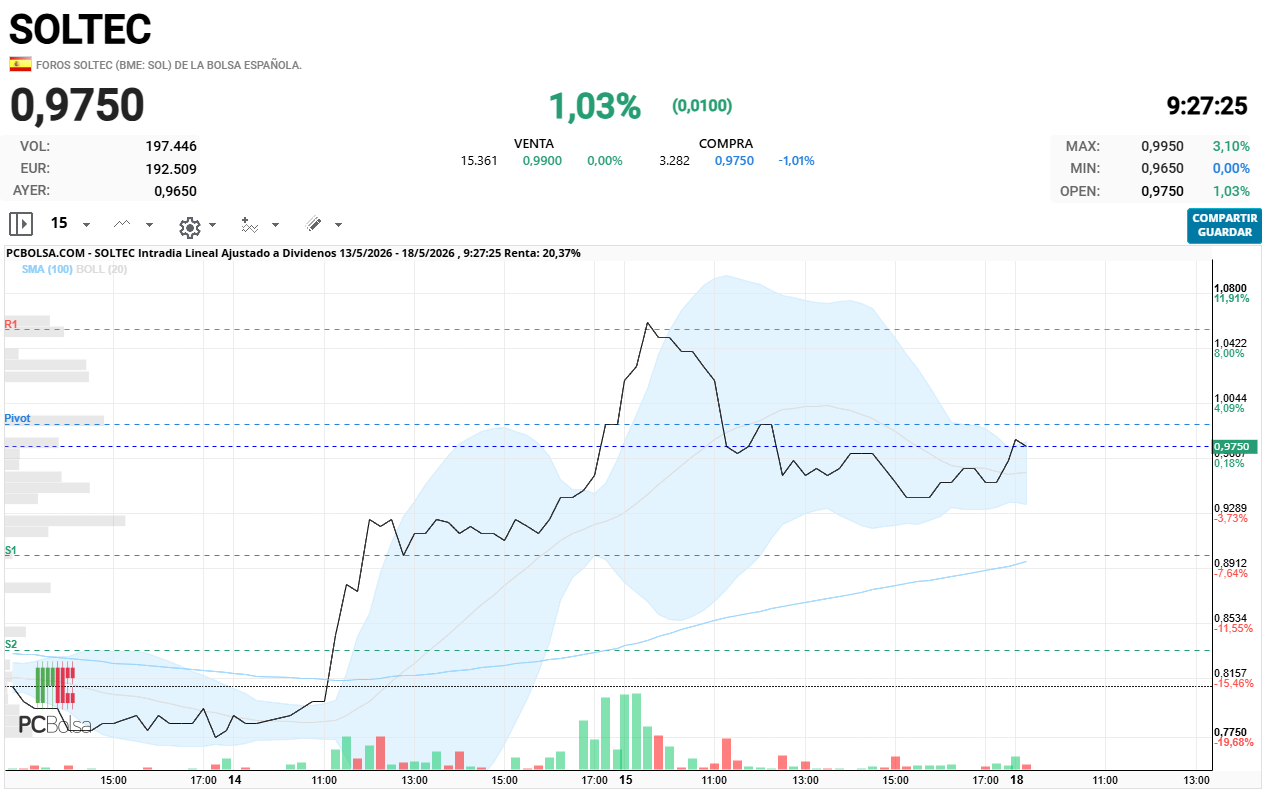Screen dimensions: 1262x789
Task: Click the date marker 18 on time axis
Action: point(1017,779)
